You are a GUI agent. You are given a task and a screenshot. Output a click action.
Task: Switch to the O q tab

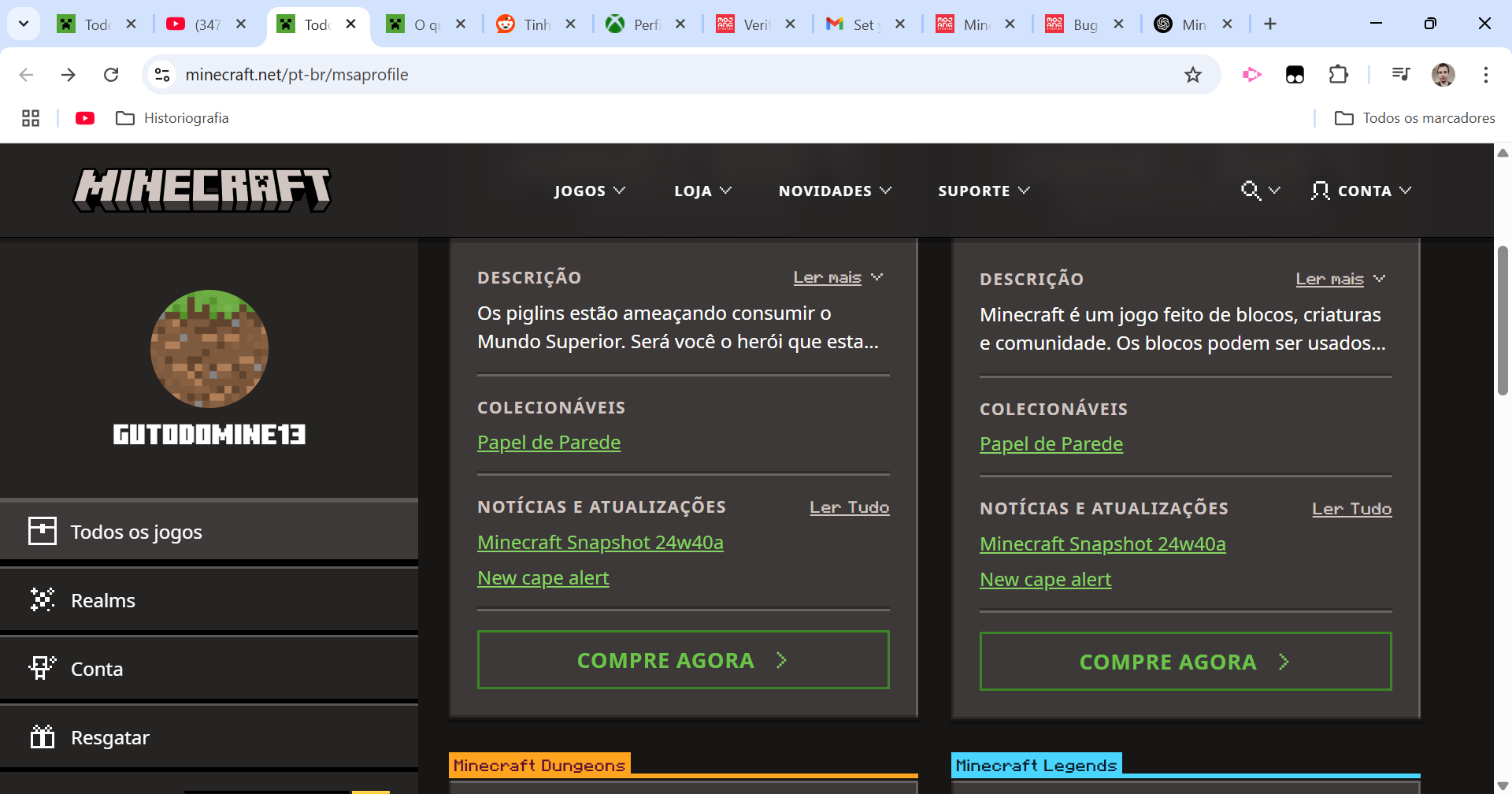[x=415, y=24]
